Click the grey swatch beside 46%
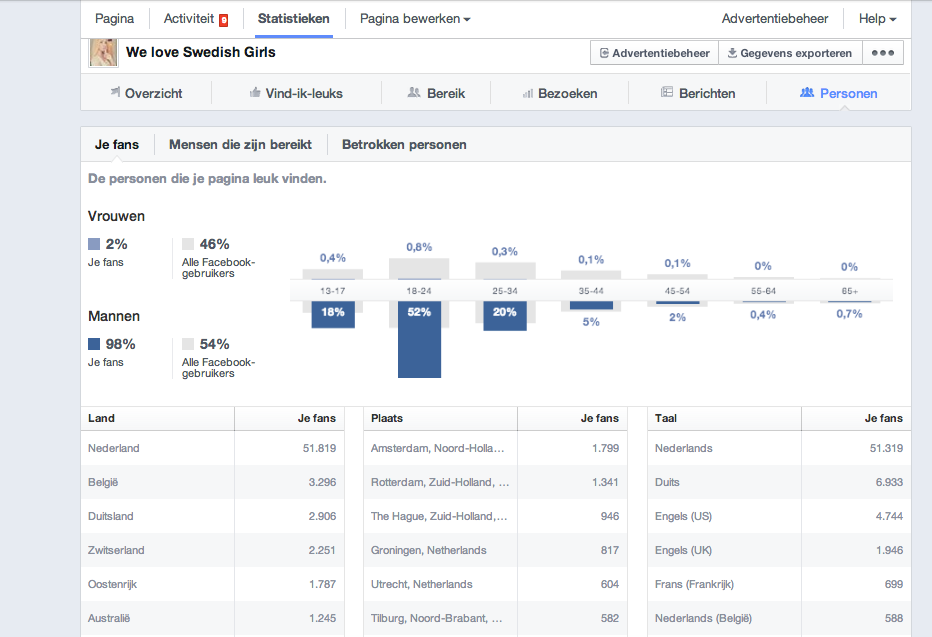 click(188, 244)
